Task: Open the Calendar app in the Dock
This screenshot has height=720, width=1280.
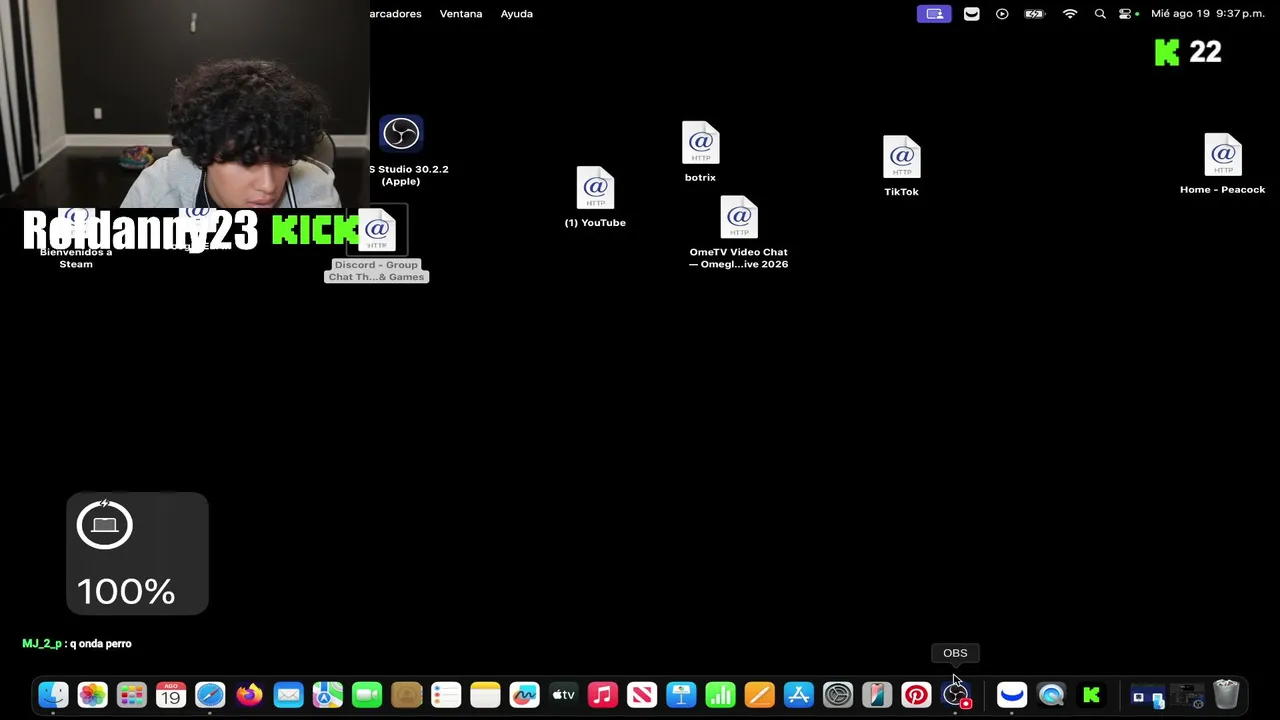Action: [170, 694]
